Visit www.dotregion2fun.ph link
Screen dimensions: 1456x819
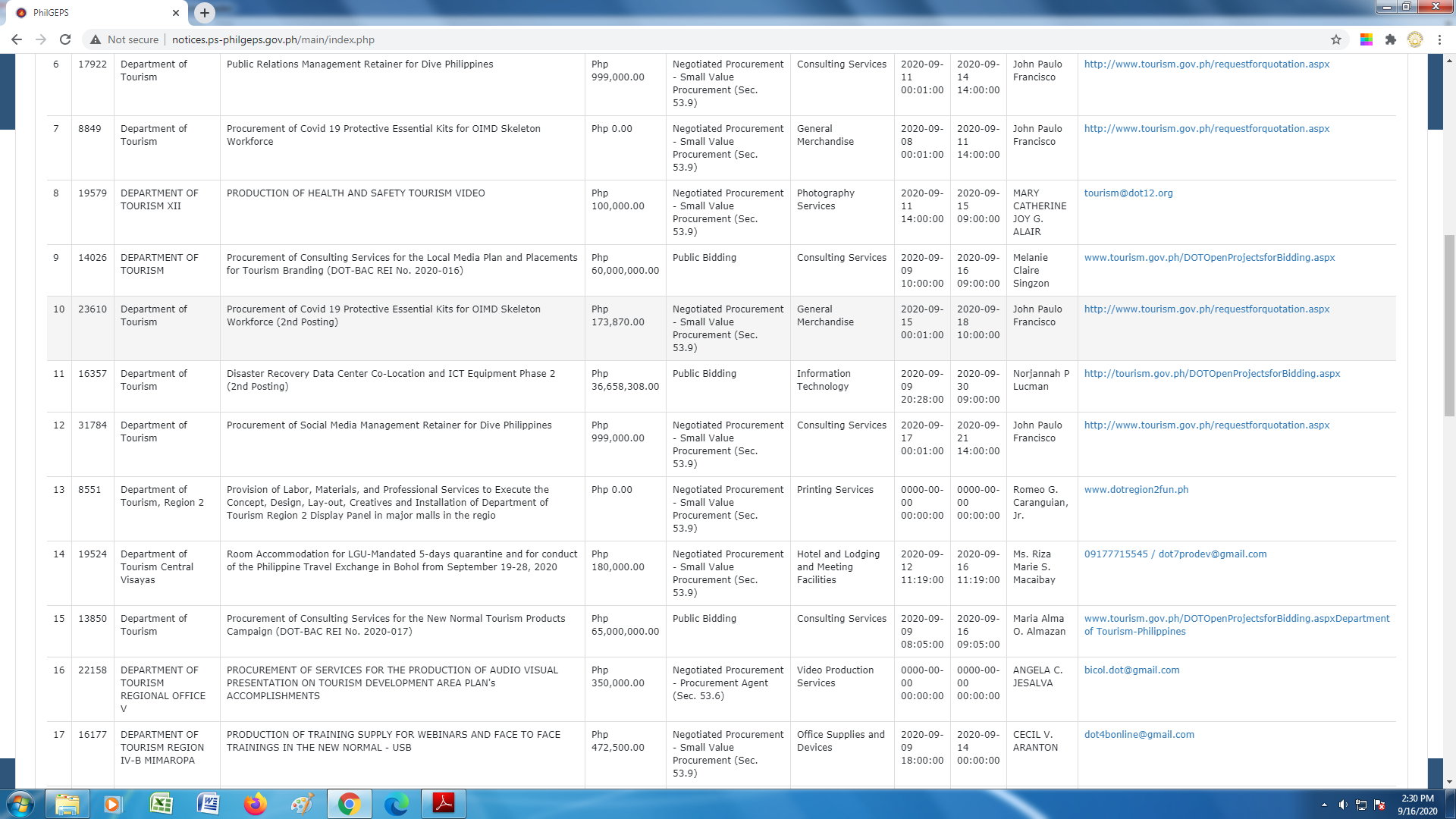click(x=1136, y=490)
